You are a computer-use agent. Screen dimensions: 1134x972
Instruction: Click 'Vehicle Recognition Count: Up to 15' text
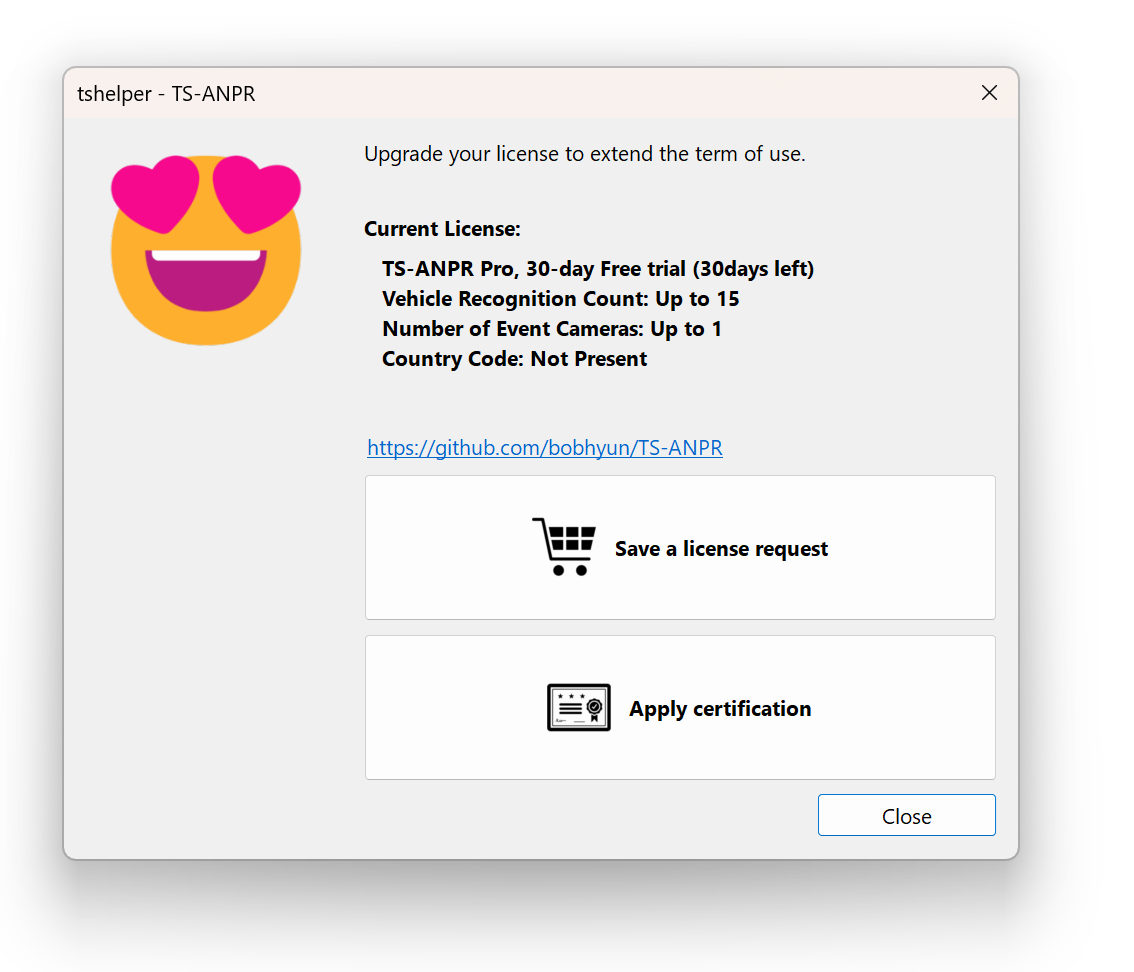point(560,299)
